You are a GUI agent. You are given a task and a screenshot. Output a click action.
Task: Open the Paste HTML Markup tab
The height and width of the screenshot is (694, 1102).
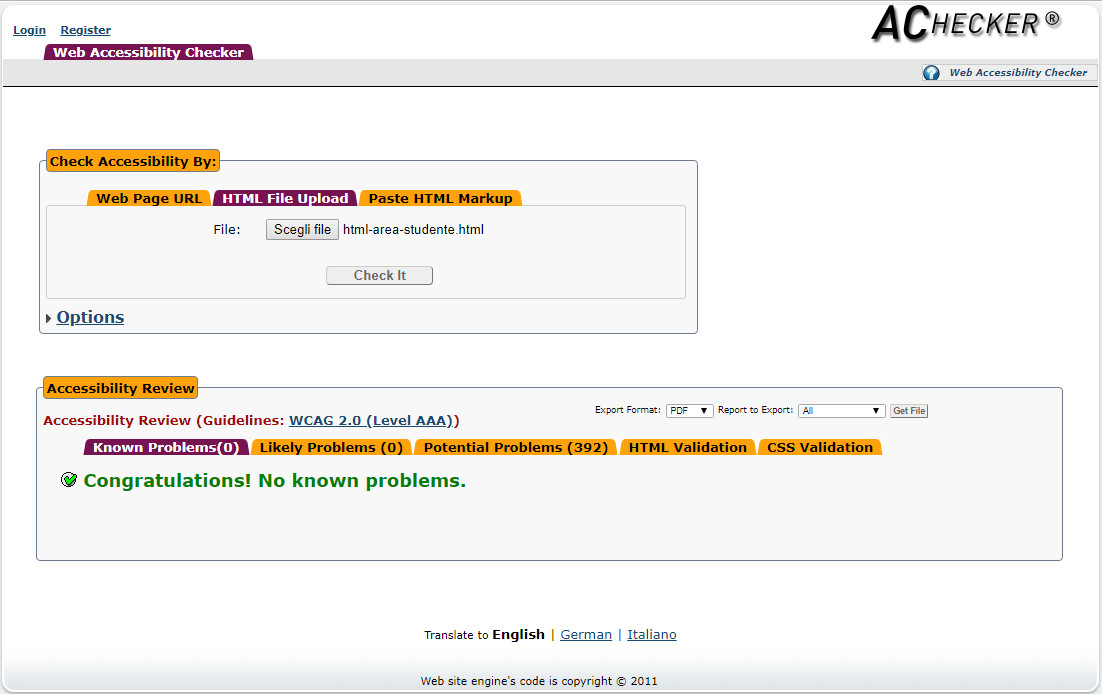(x=440, y=198)
